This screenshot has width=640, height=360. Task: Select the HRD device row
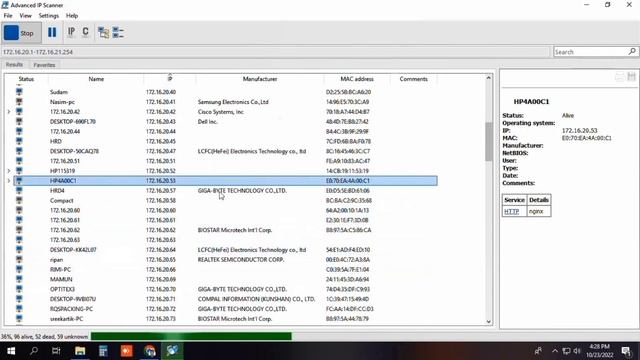pos(225,141)
